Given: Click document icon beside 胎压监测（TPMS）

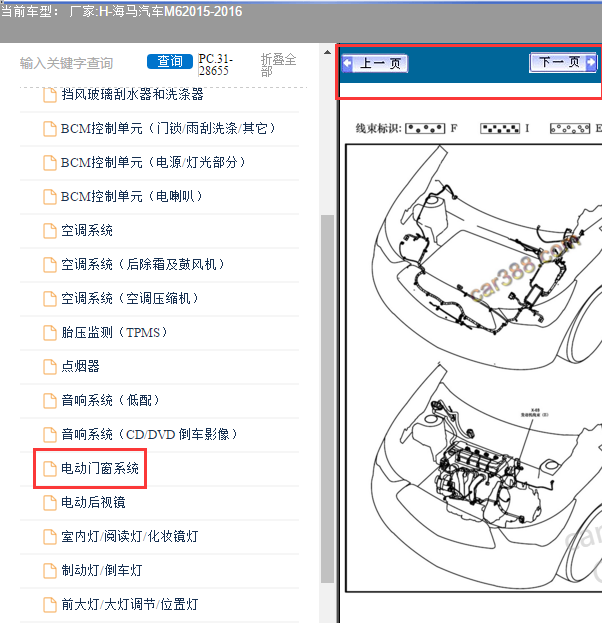Looking at the screenshot, I should (x=50, y=333).
